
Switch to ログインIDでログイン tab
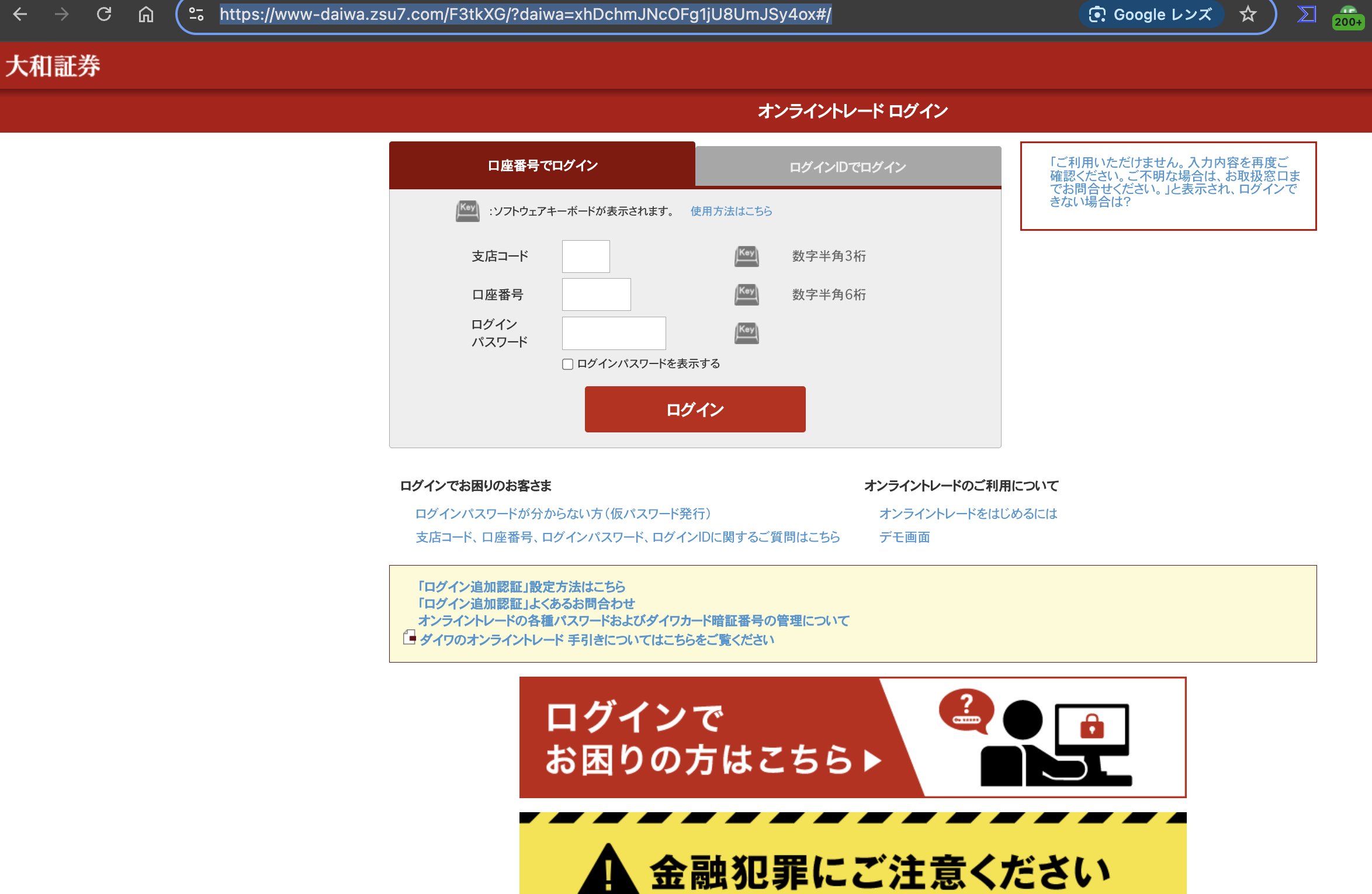(848, 167)
